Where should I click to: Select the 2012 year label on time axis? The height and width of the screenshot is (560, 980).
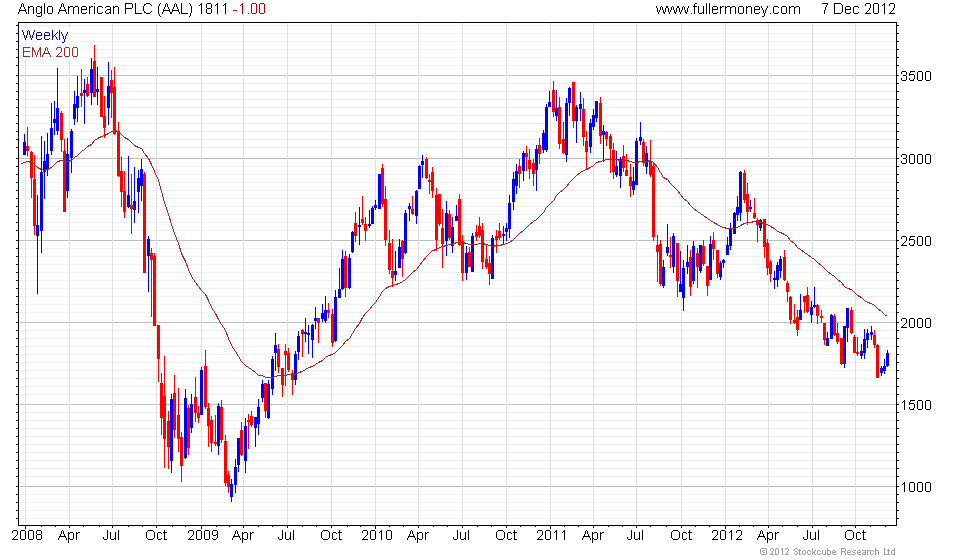[727, 536]
